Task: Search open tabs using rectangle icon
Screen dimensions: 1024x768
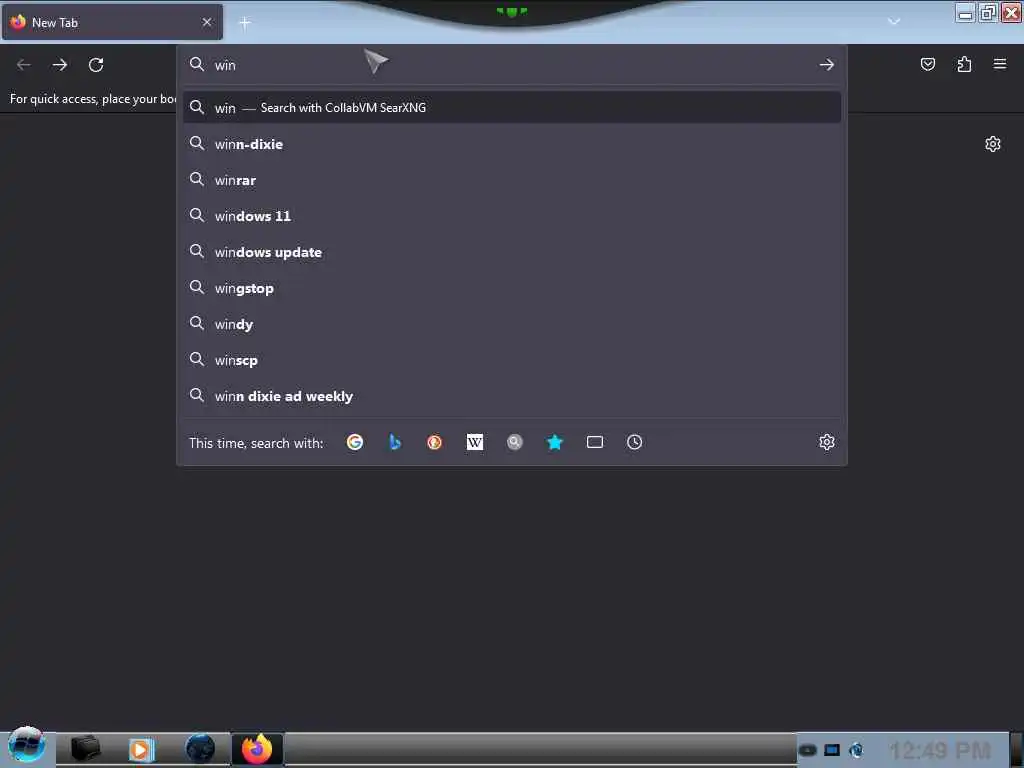Action: pyautogui.click(x=594, y=442)
